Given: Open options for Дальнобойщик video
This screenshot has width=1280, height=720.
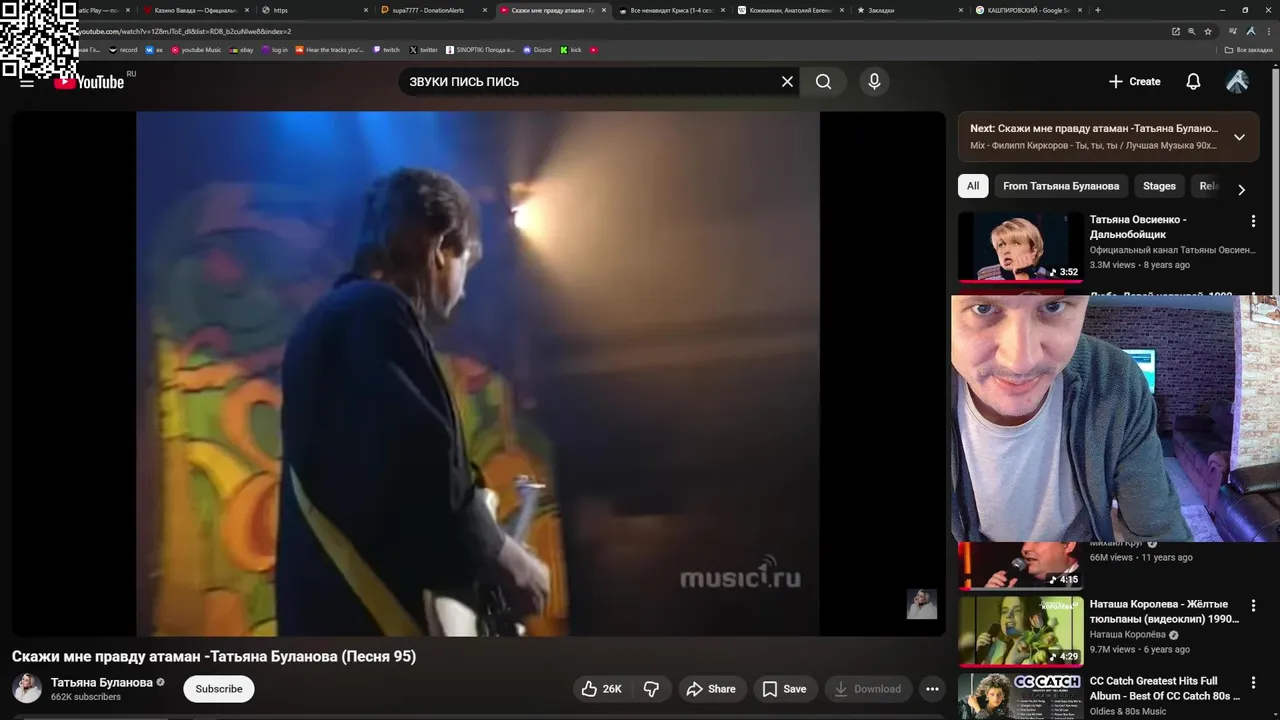Looking at the screenshot, I should click(x=1253, y=221).
